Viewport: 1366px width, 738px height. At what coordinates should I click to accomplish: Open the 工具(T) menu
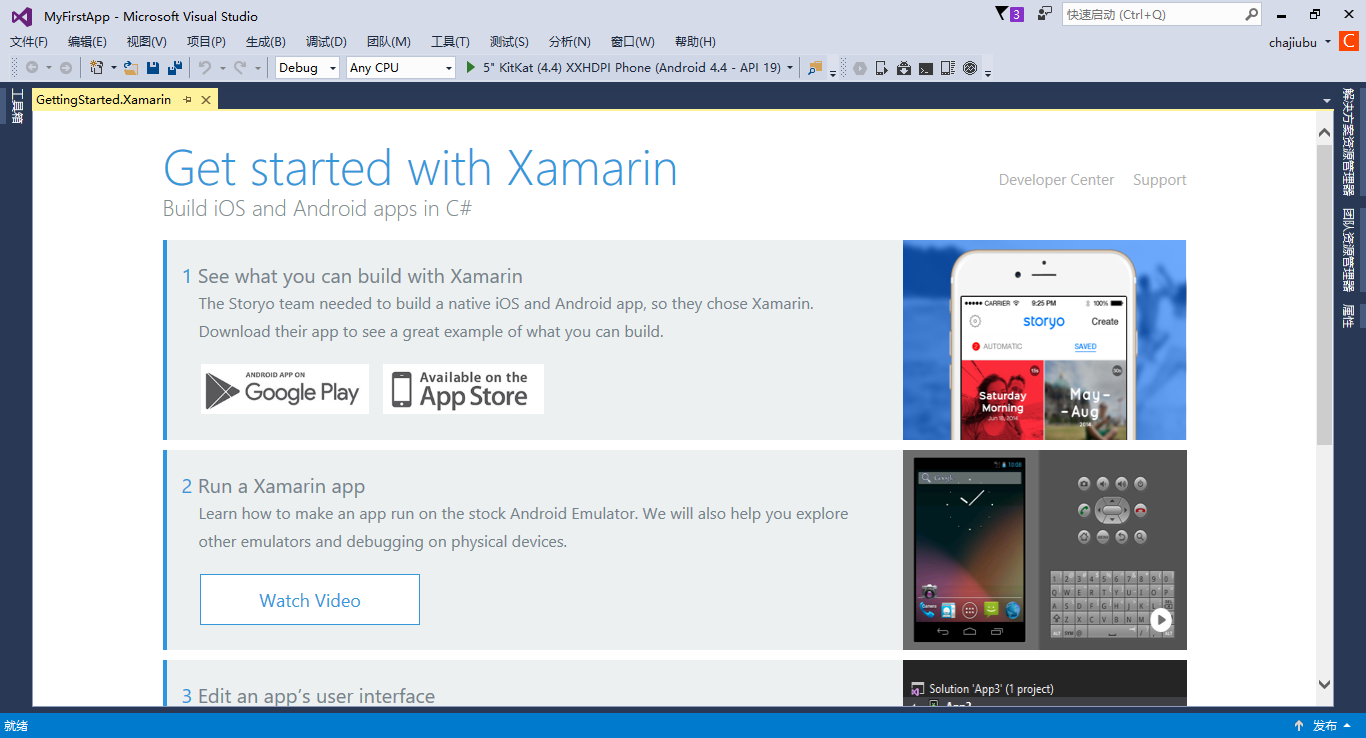point(450,42)
